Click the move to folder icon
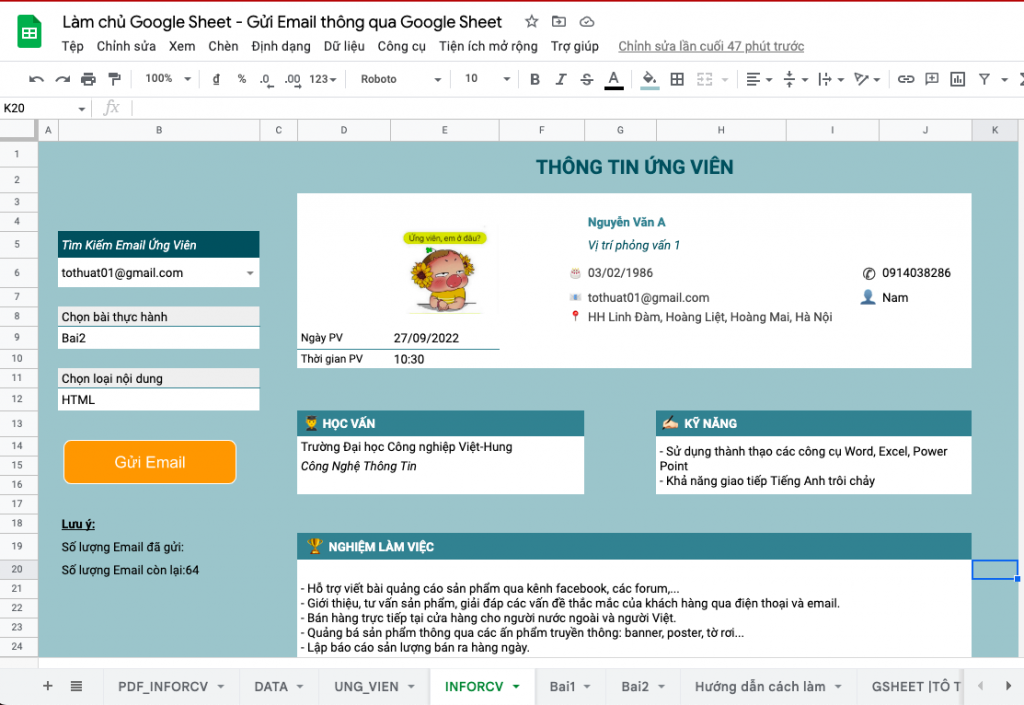Image resolution: width=1024 pixels, height=705 pixels. tap(559, 22)
